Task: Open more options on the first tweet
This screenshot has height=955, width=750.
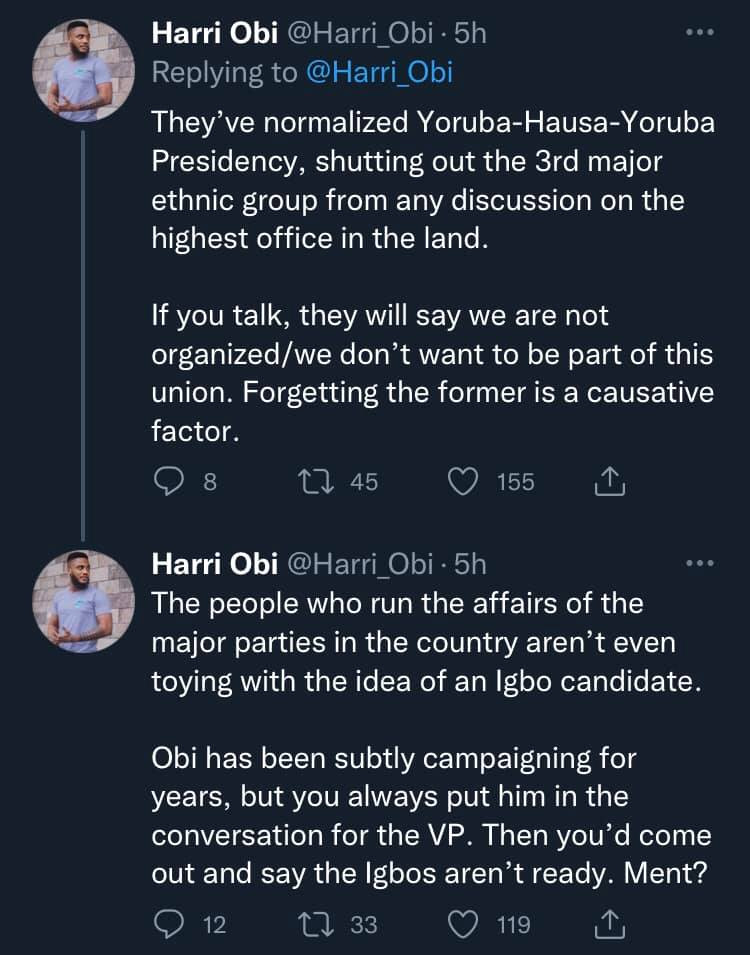Action: point(697,33)
